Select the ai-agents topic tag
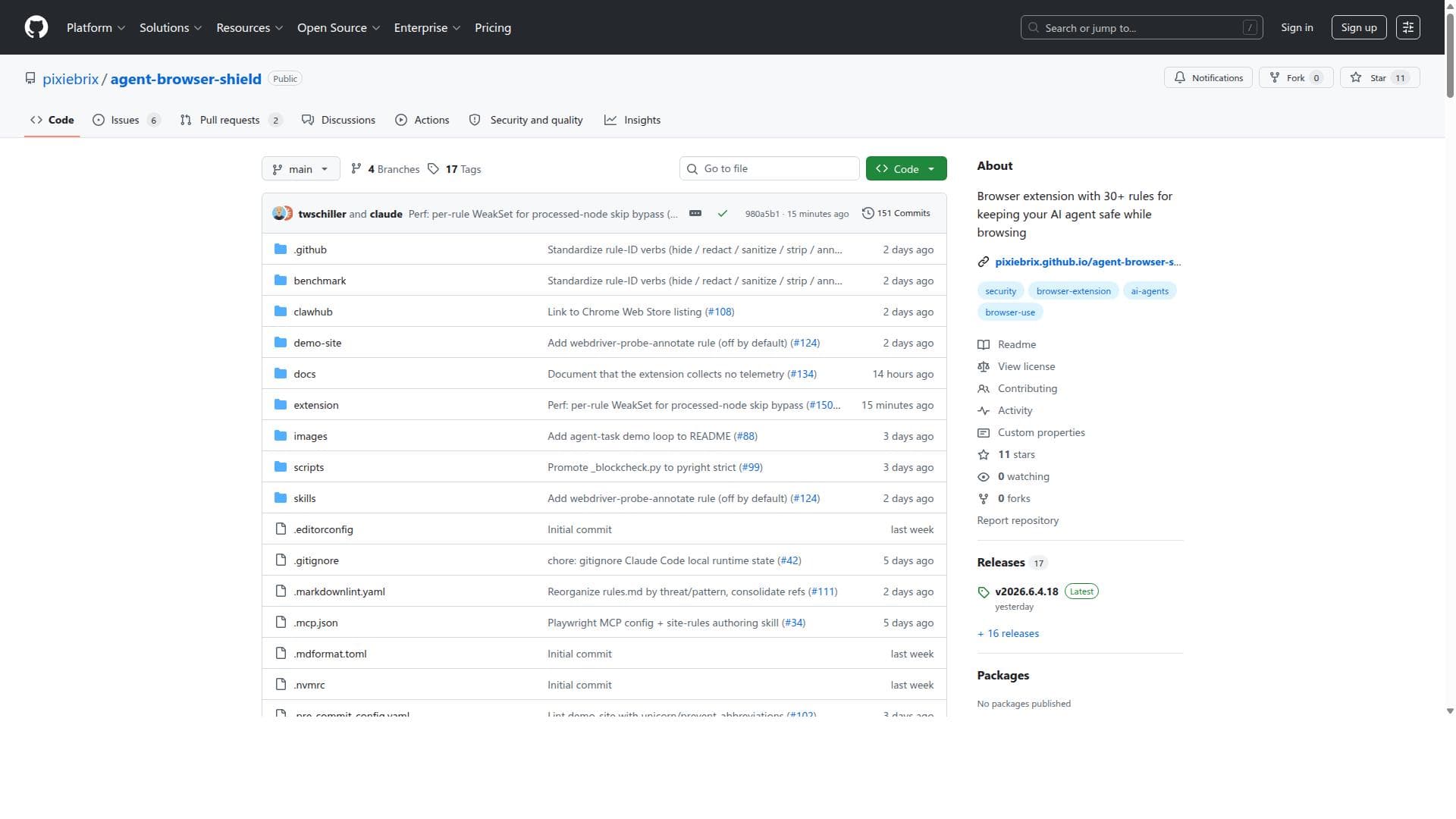 (x=1150, y=291)
